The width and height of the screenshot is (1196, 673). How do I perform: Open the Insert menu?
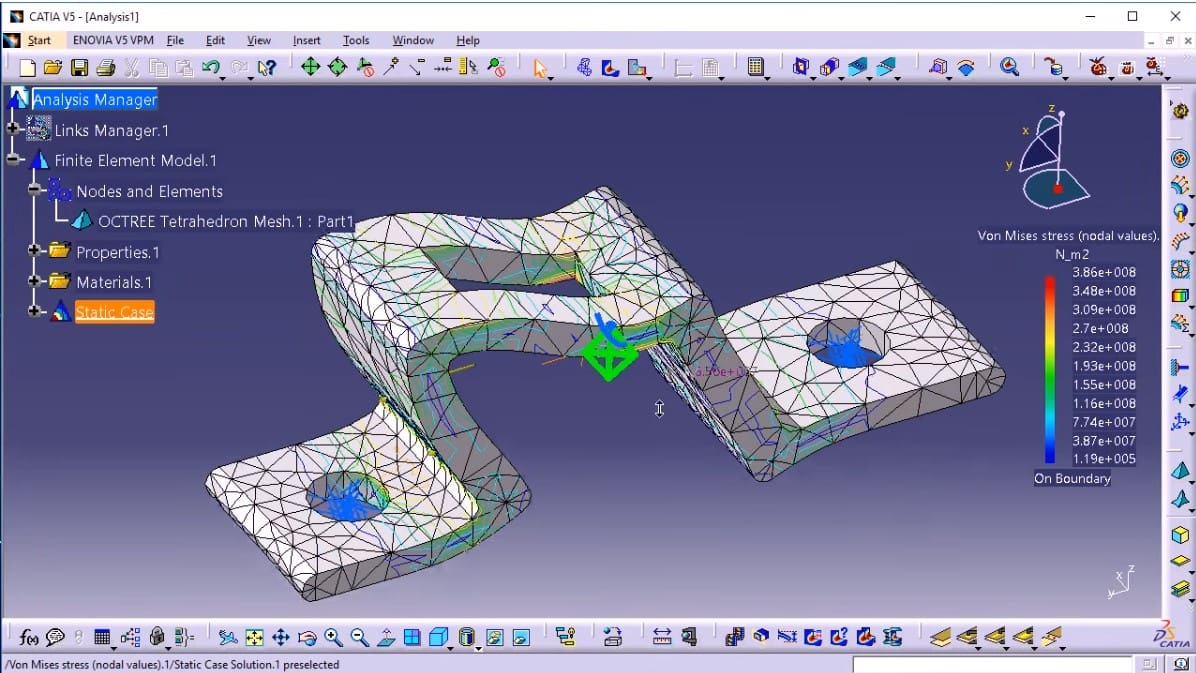pyautogui.click(x=307, y=40)
